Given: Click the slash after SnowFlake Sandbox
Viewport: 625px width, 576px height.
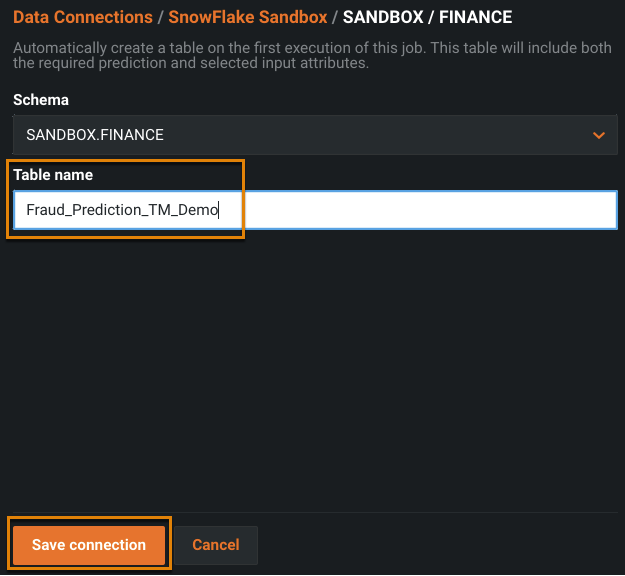Looking at the screenshot, I should pyautogui.click(x=335, y=17).
